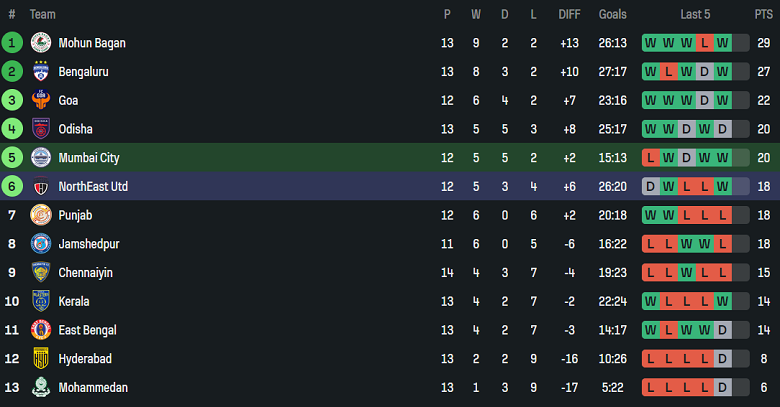
Task: Click the Jamshedpur team crest
Action: pyautogui.click(x=41, y=244)
